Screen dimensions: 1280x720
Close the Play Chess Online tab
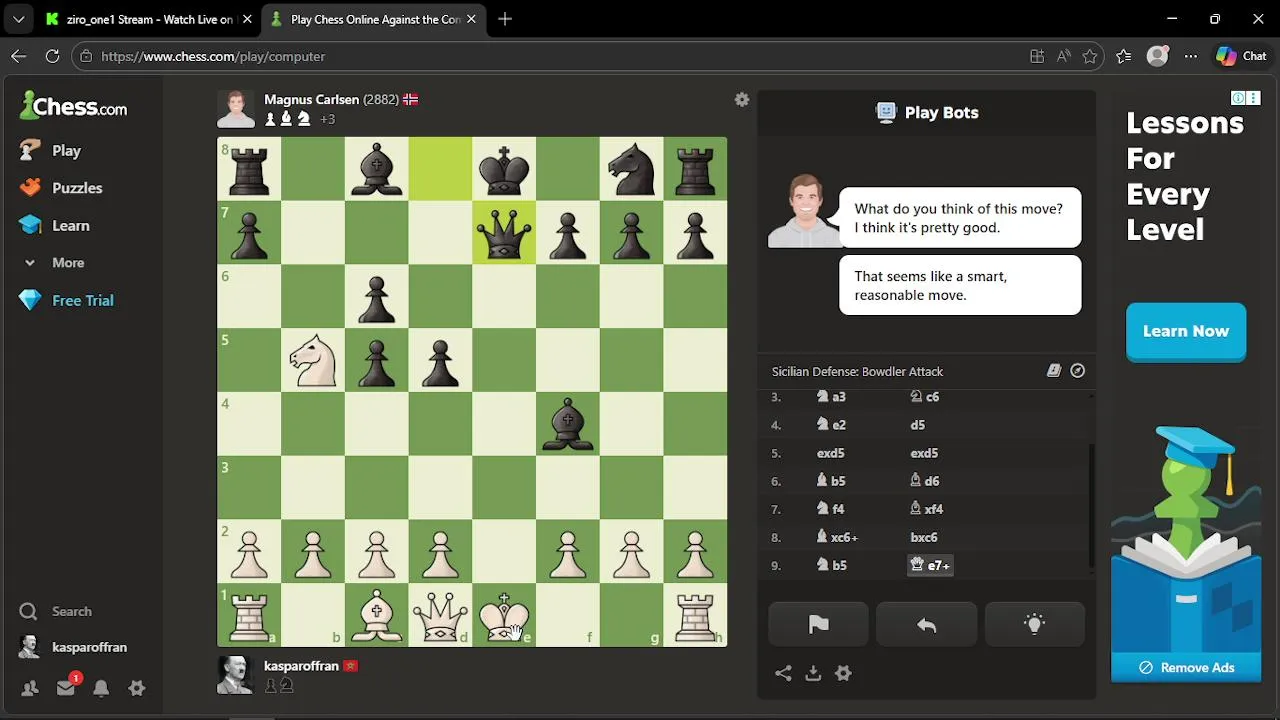pyautogui.click(x=471, y=19)
